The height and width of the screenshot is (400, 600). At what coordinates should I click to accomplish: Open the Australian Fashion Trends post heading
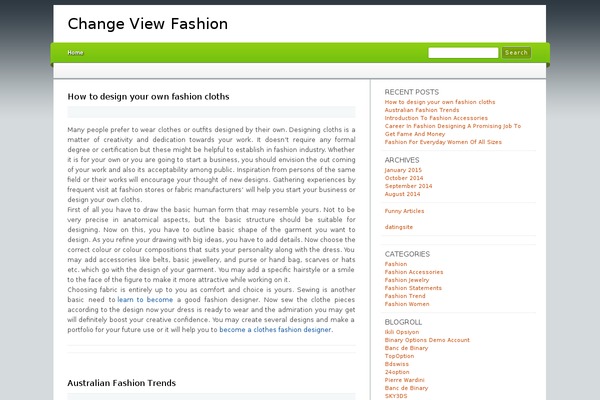[x=122, y=383]
